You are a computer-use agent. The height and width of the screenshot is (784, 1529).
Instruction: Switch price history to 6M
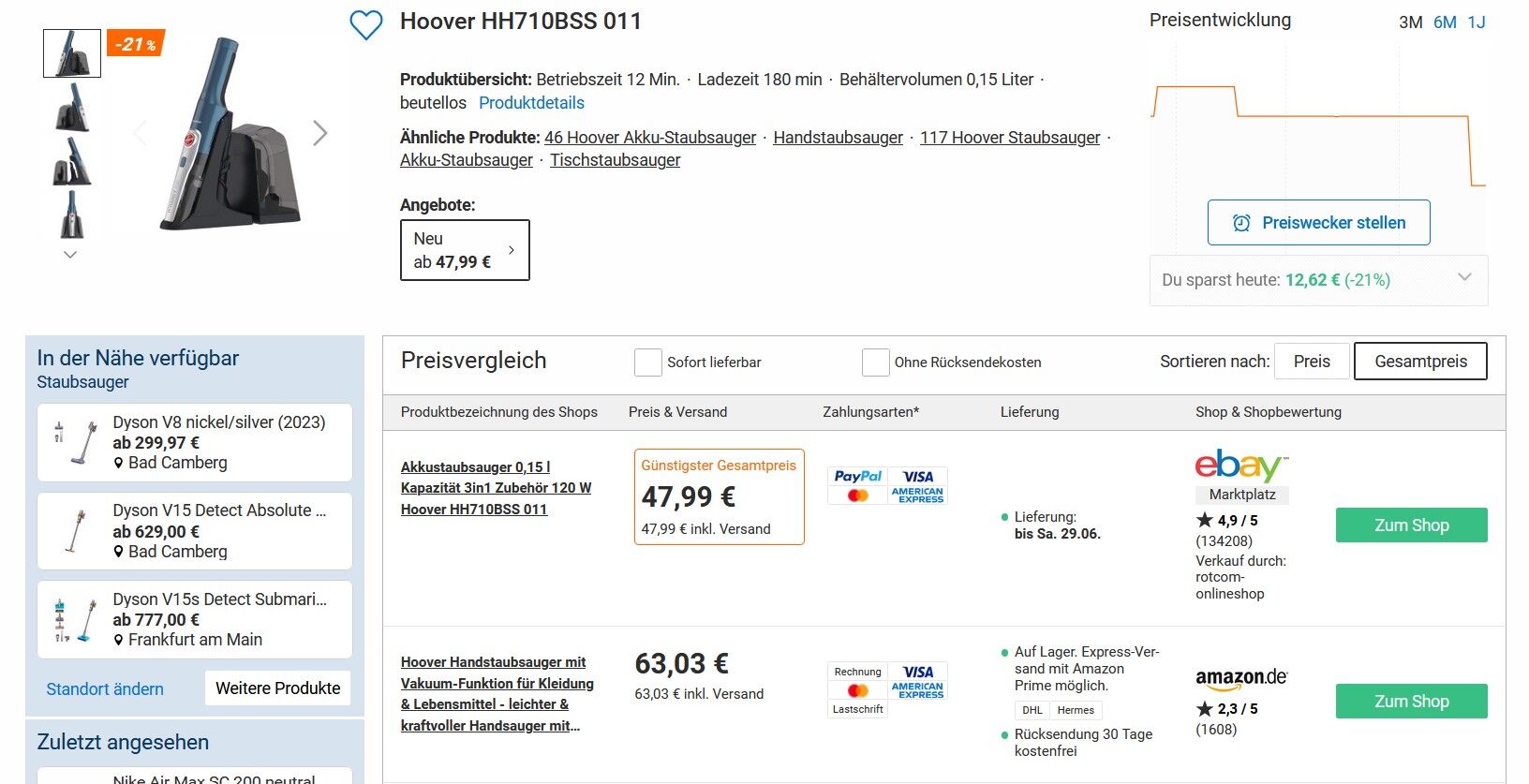[x=1445, y=22]
